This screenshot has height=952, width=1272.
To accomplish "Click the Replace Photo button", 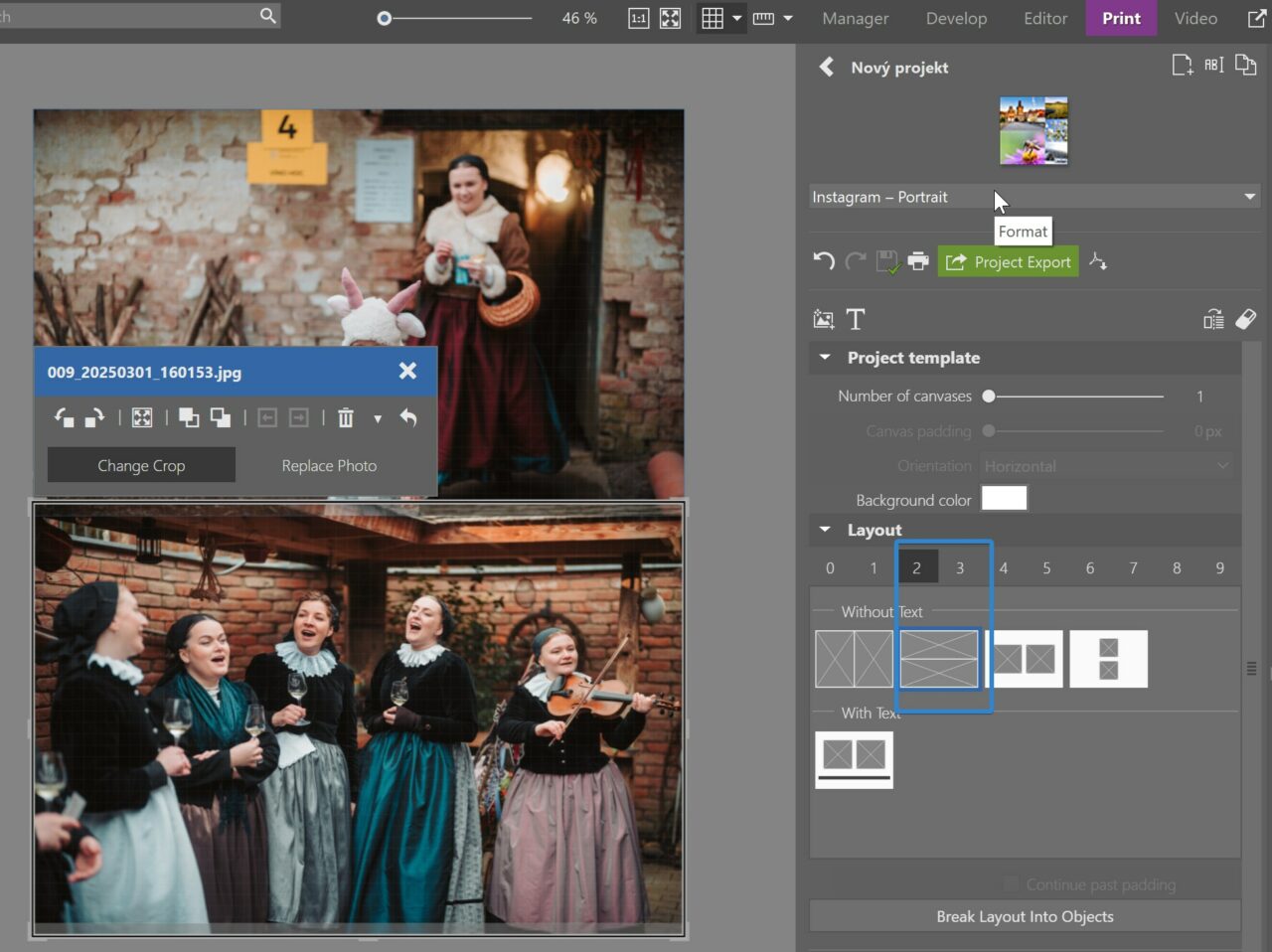I will pos(329,465).
